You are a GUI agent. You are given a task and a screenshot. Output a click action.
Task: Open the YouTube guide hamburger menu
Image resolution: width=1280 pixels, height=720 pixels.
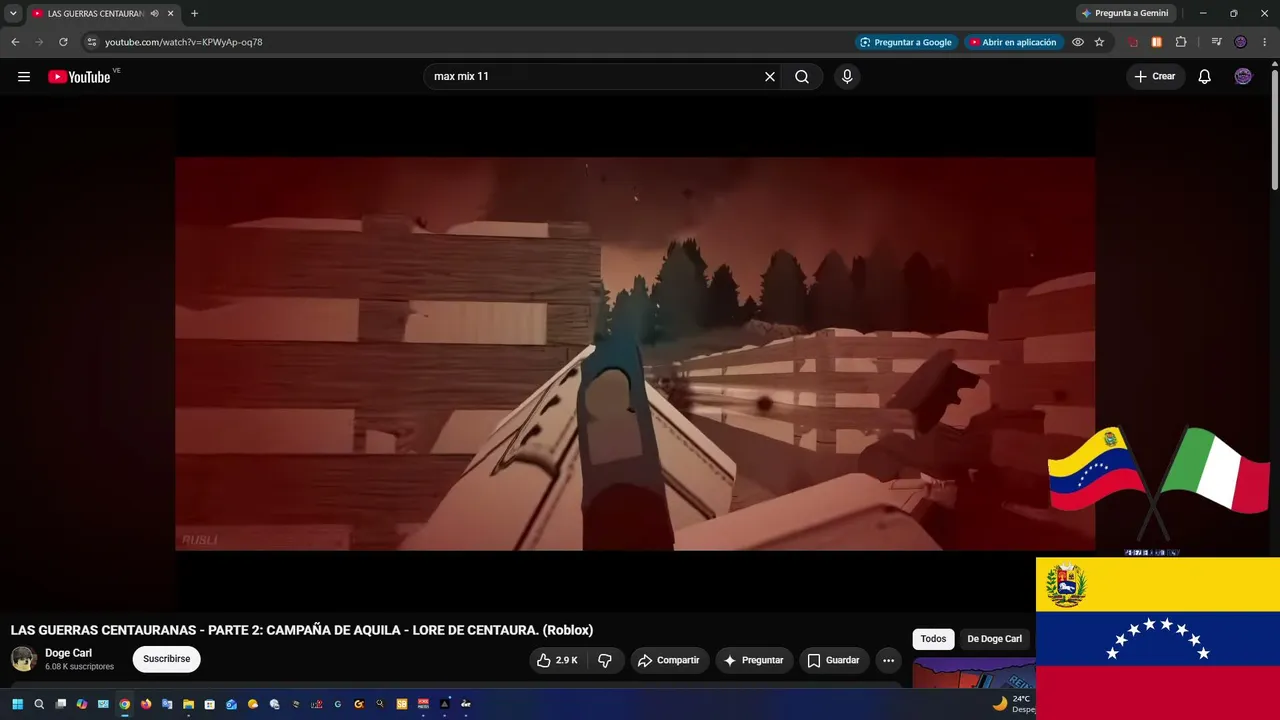[x=24, y=77]
